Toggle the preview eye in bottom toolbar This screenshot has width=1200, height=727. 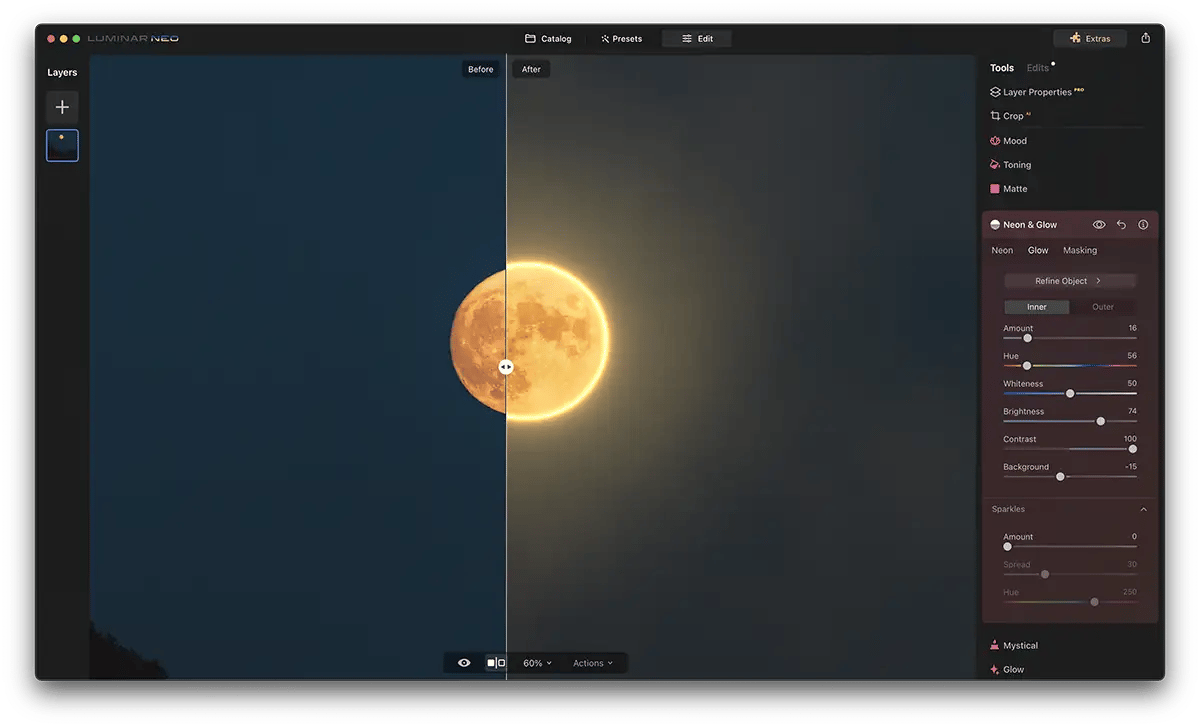click(464, 663)
